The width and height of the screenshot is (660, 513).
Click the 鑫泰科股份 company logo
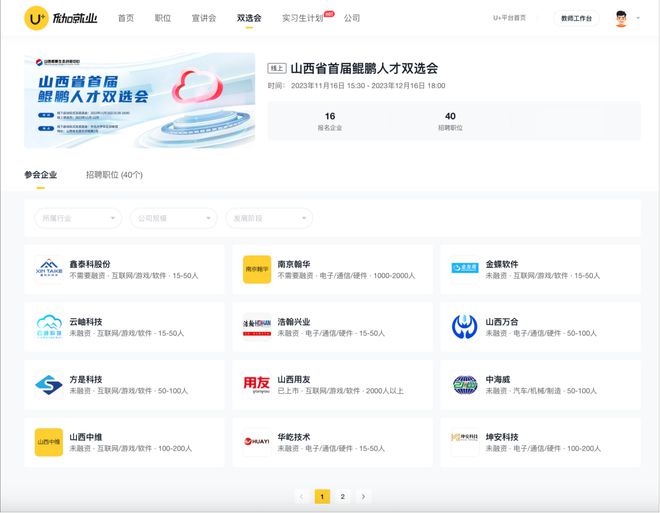click(x=49, y=269)
